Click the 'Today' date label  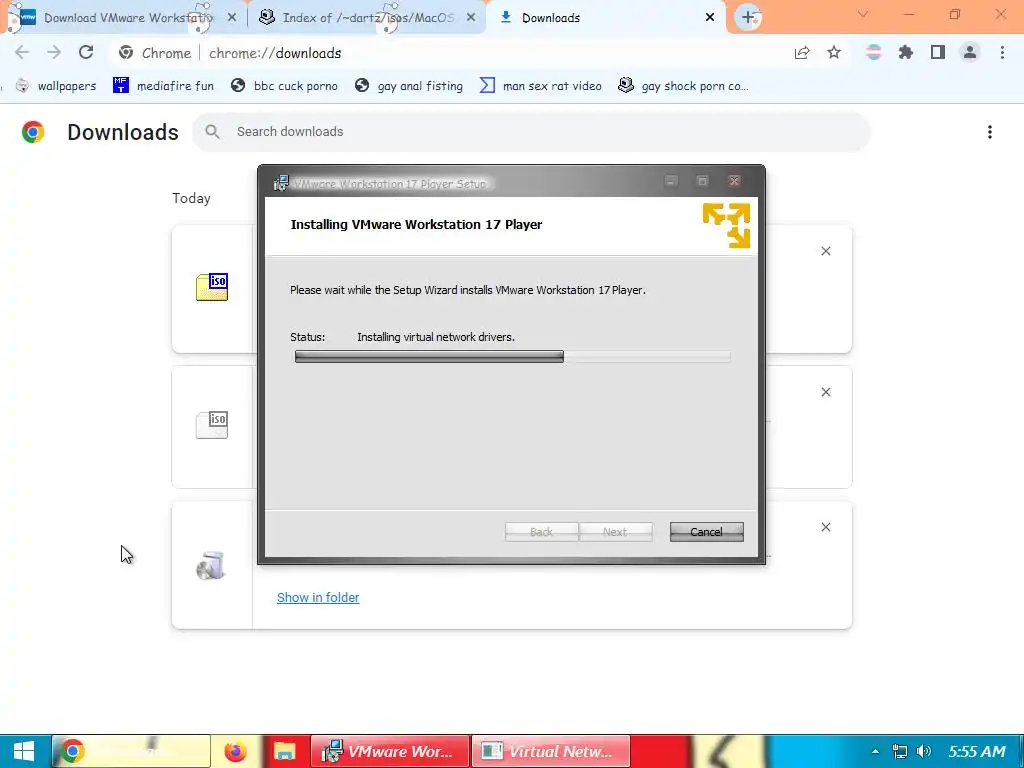[191, 199]
